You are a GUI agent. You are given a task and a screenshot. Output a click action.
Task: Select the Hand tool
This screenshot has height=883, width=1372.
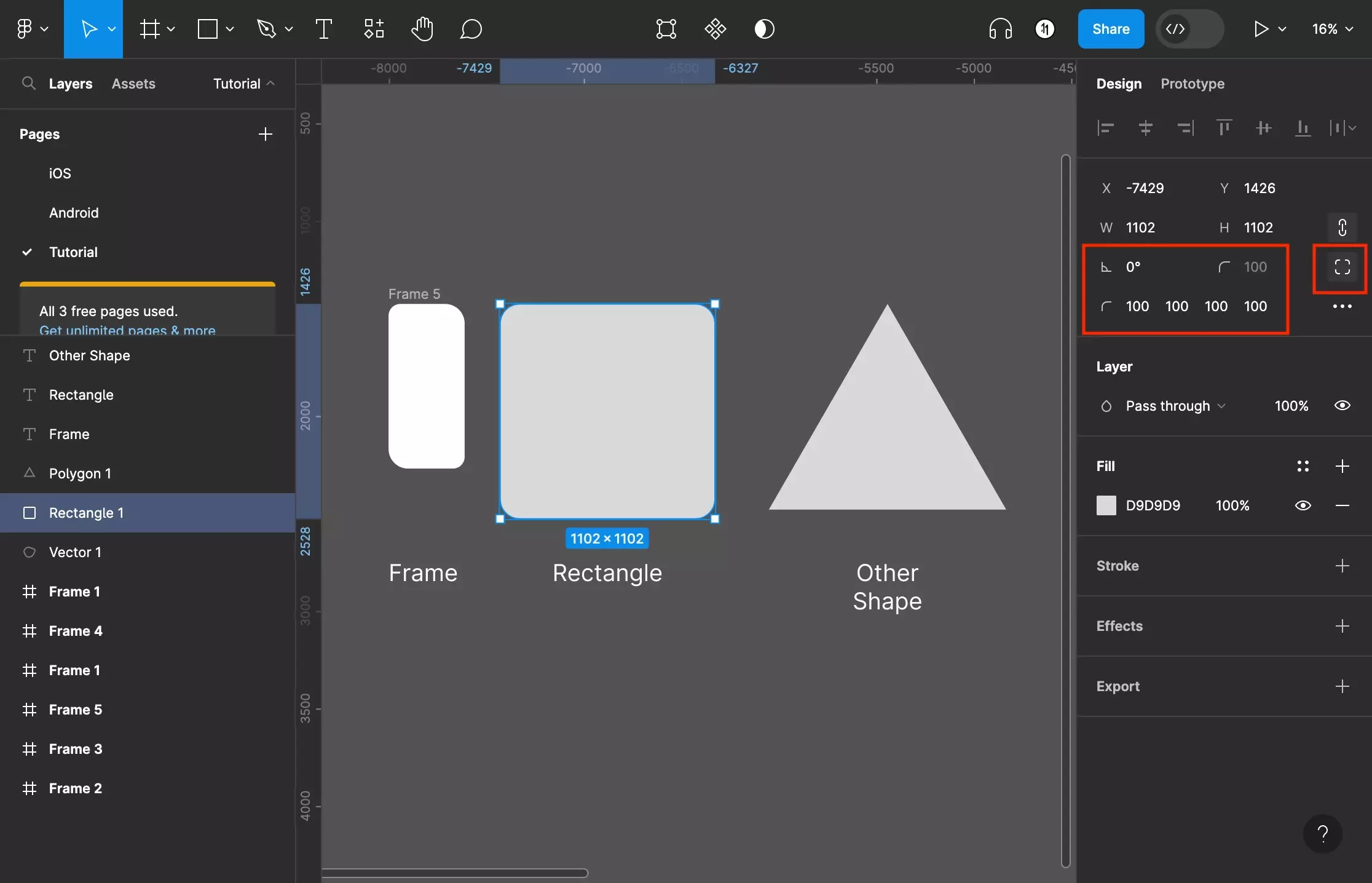pos(422,29)
